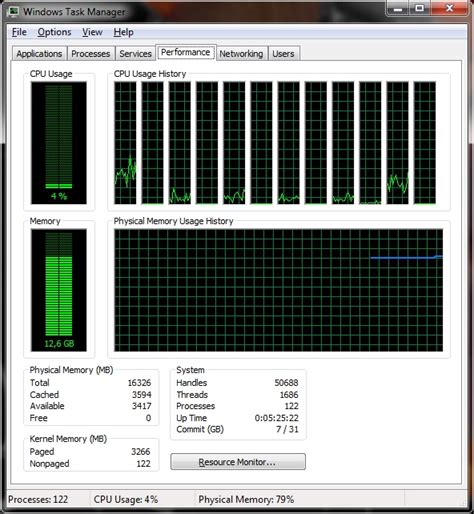Open the Help menu

[123, 32]
